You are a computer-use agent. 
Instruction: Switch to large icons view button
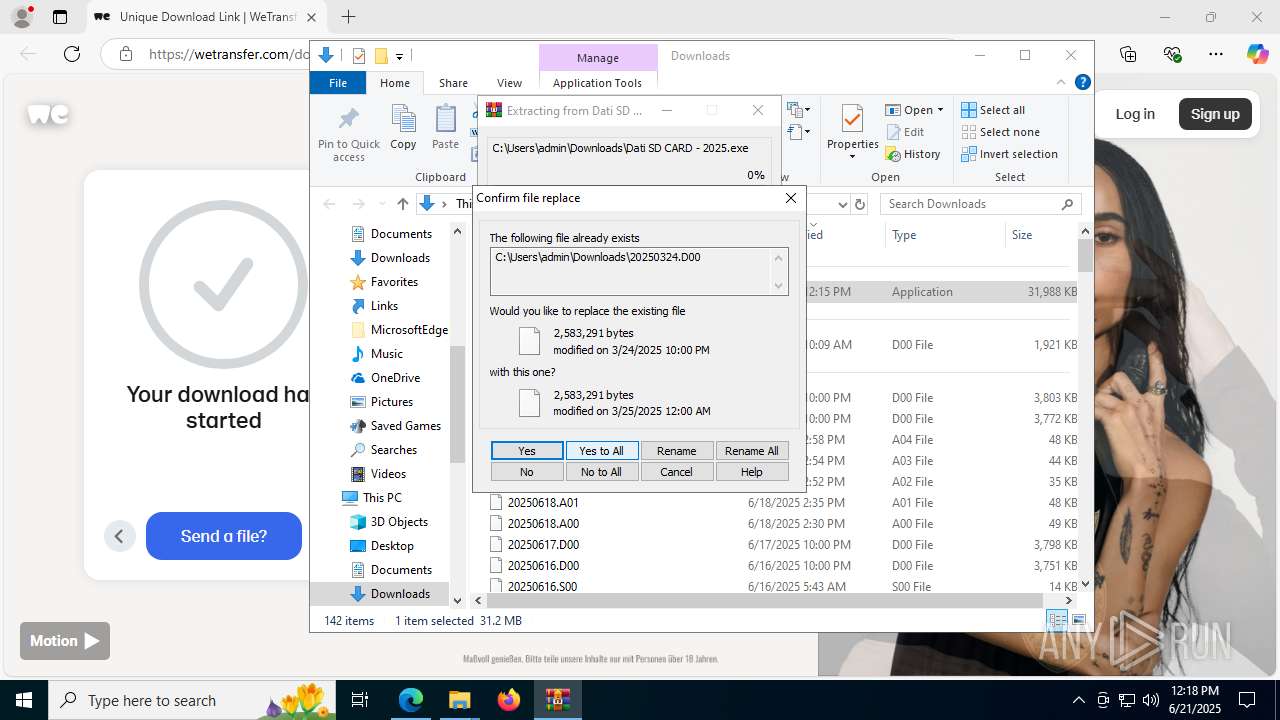[x=1079, y=621]
